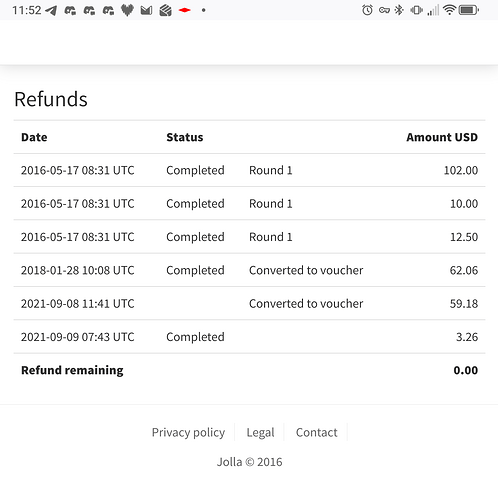Click Converted to voucher in 62.06 row

coord(306,270)
